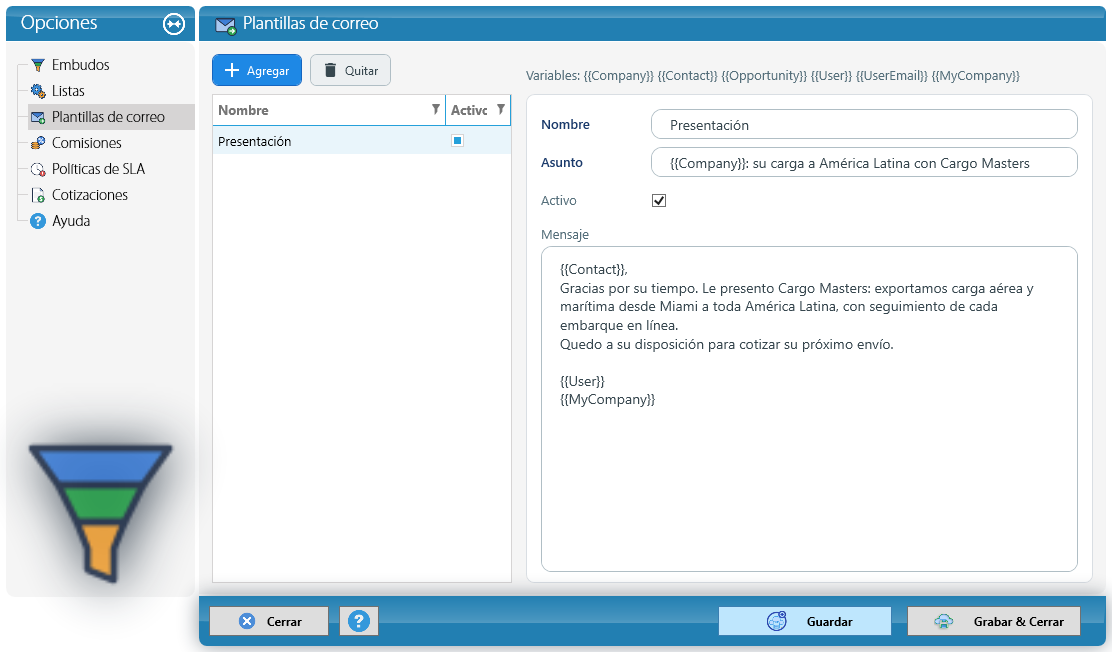Open help via bottom question mark button
This screenshot has height=652, width=1112.
[x=359, y=621]
